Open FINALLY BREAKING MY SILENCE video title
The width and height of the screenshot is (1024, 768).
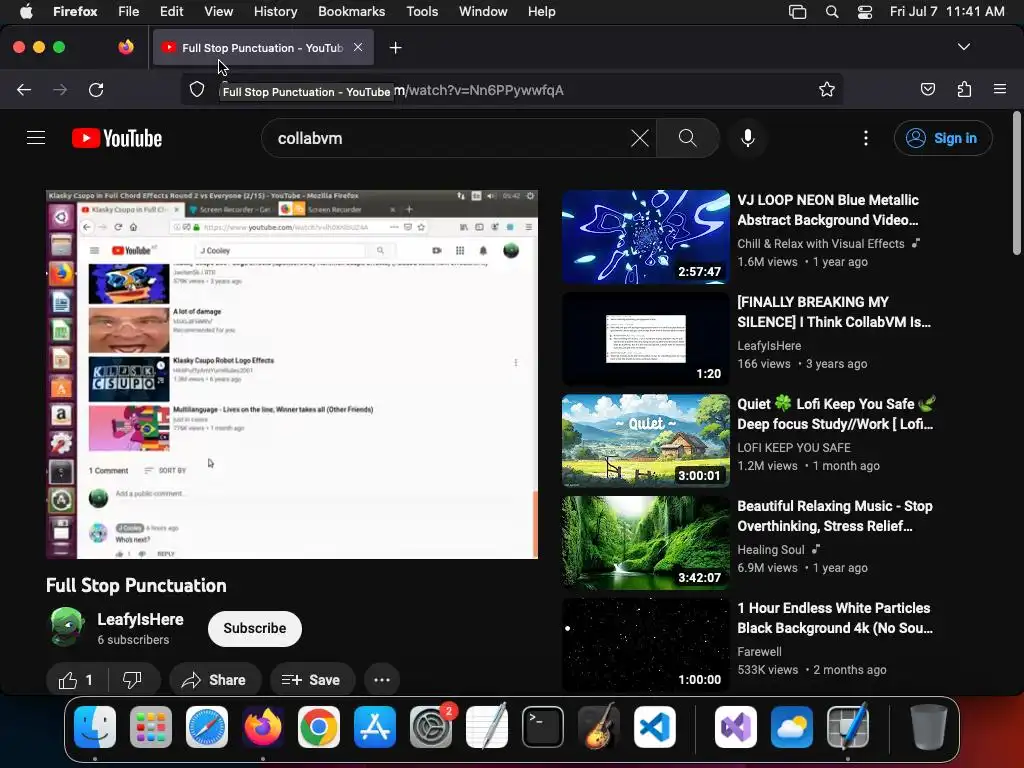[834, 312]
